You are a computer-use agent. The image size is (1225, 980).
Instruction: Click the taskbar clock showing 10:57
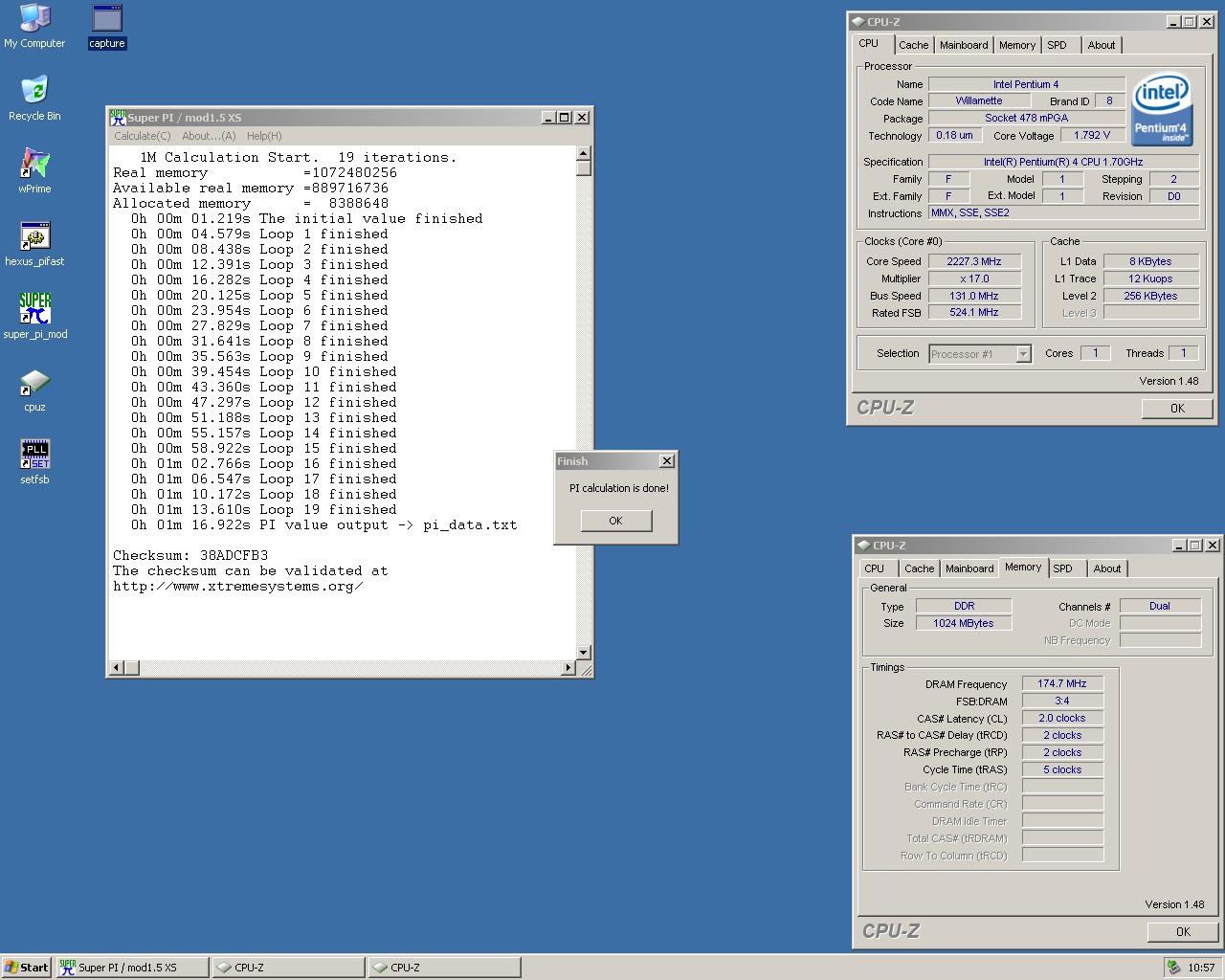(1201, 968)
